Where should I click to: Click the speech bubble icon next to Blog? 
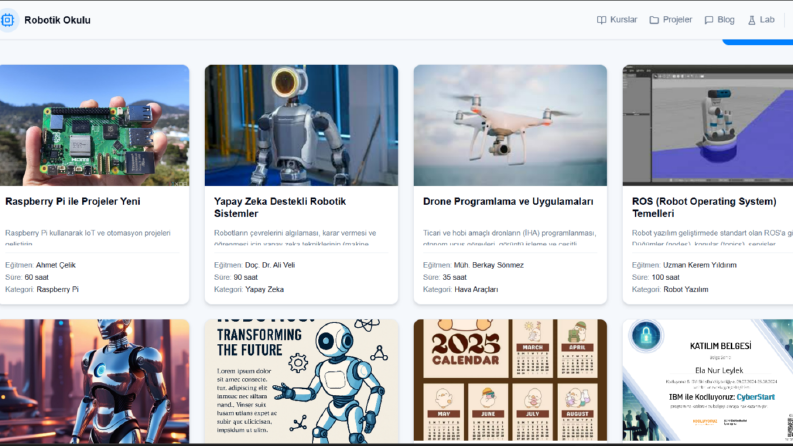(709, 20)
